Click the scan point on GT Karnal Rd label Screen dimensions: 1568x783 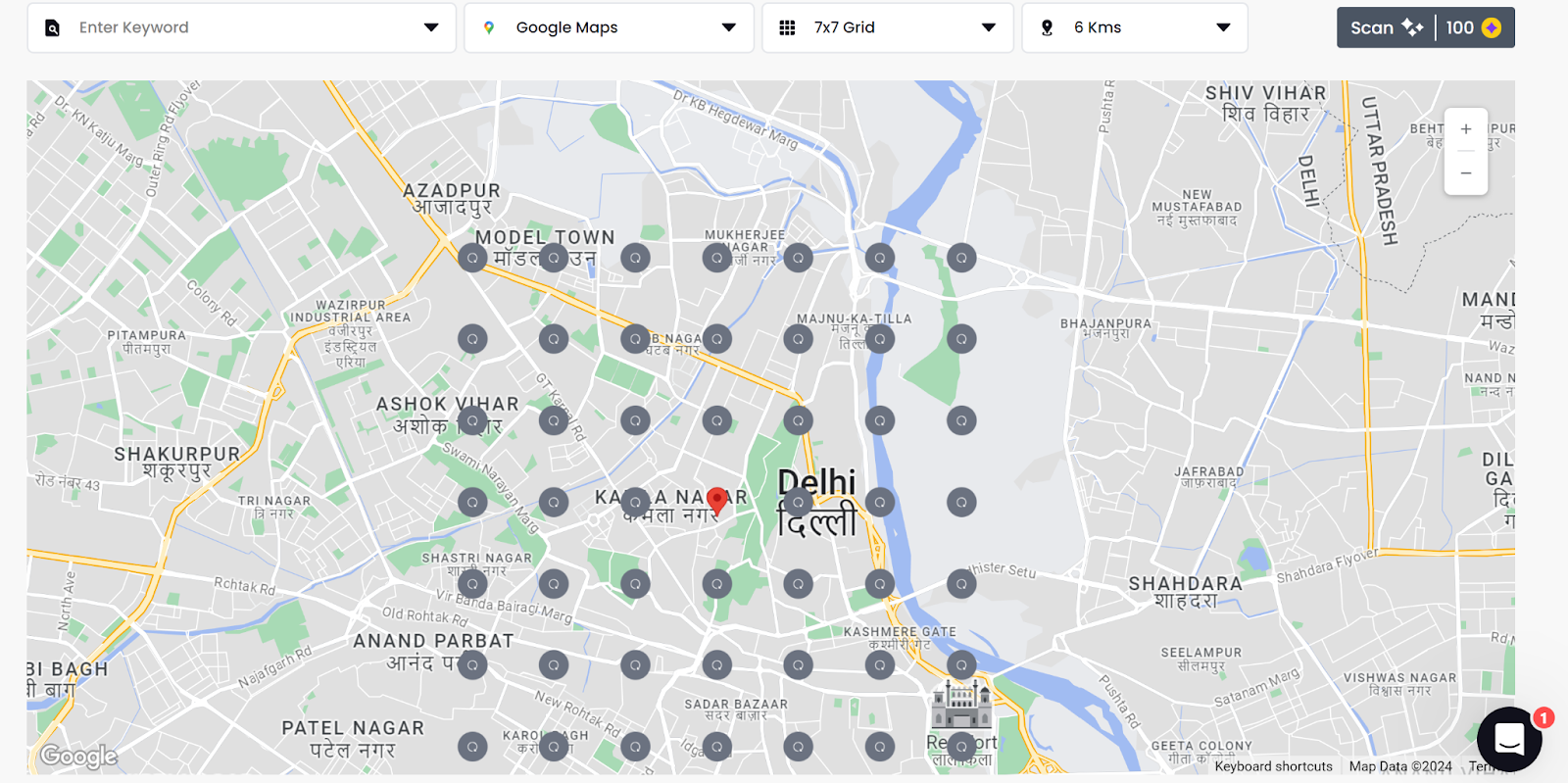click(x=554, y=420)
